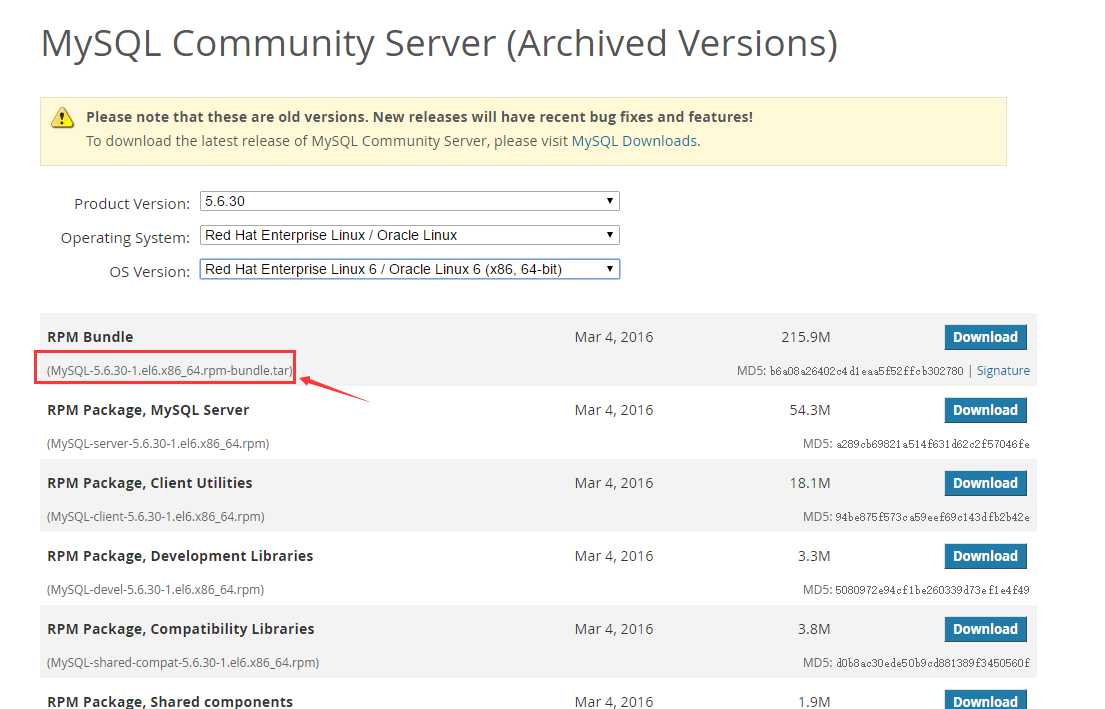The height and width of the screenshot is (709, 1105).
Task: Click the 18.1M size value
Action: tap(810, 483)
